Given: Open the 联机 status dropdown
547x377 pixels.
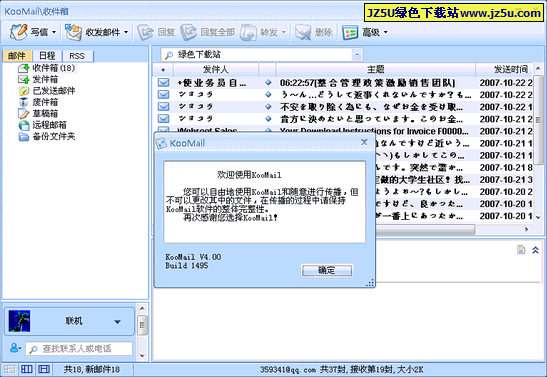Looking at the screenshot, I should 118,322.
